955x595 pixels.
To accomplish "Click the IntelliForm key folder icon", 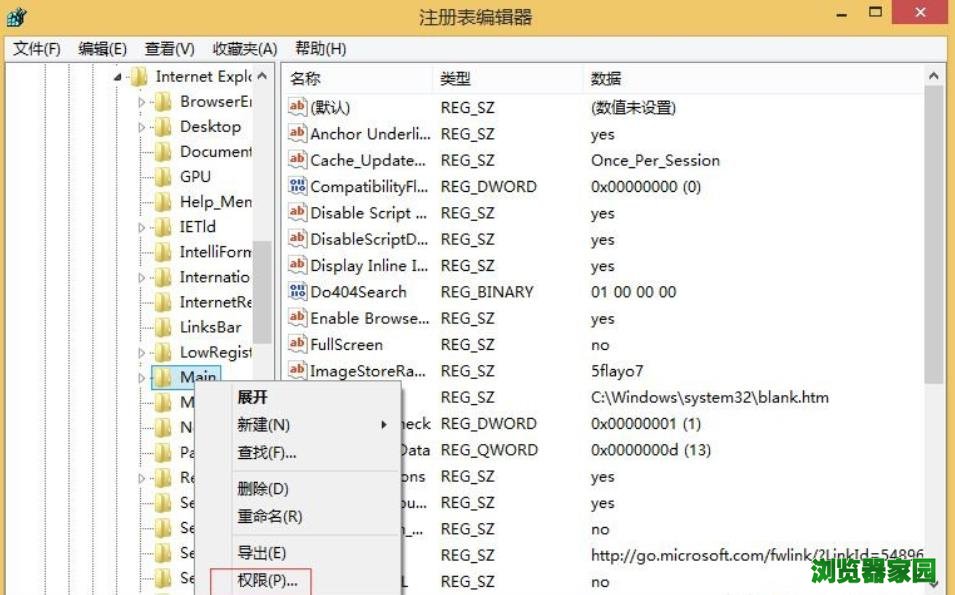I will (x=164, y=252).
